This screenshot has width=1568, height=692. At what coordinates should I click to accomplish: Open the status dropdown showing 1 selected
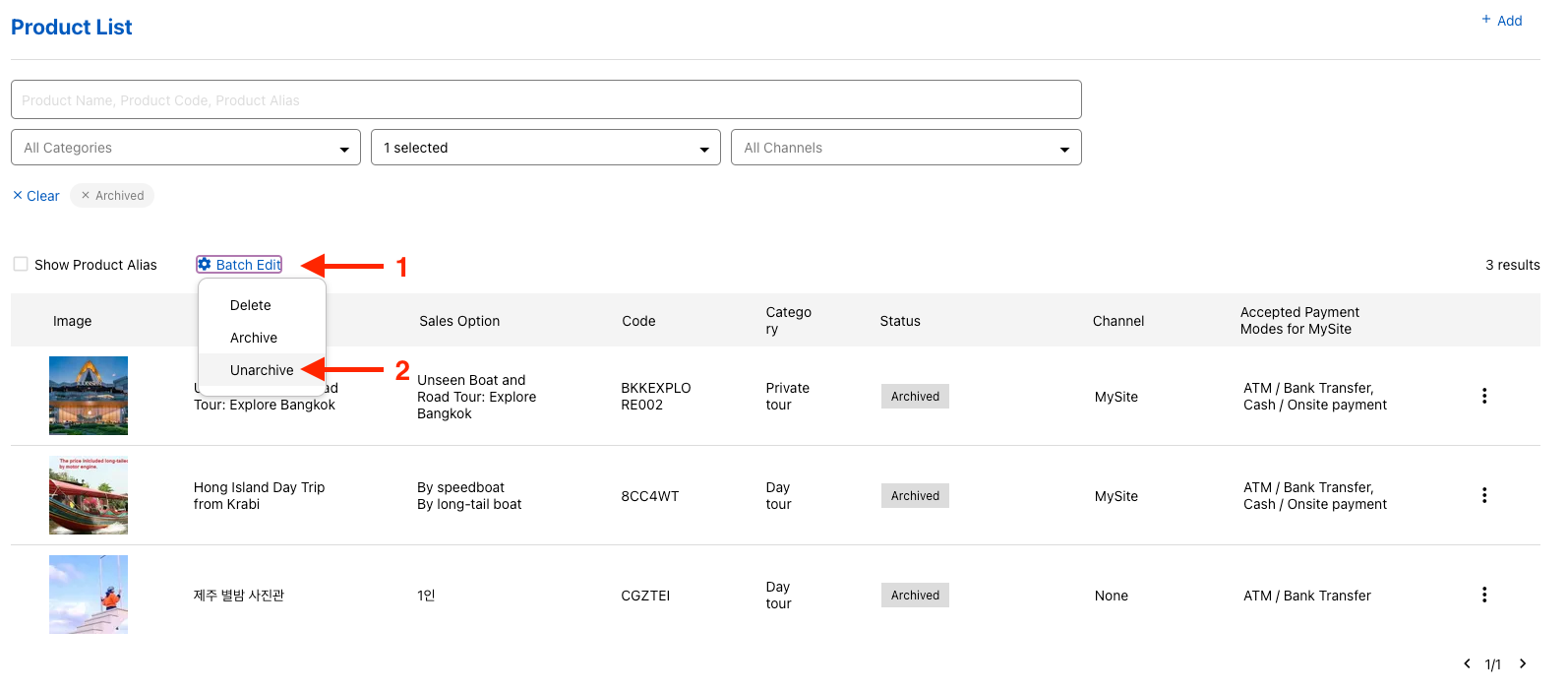545,148
